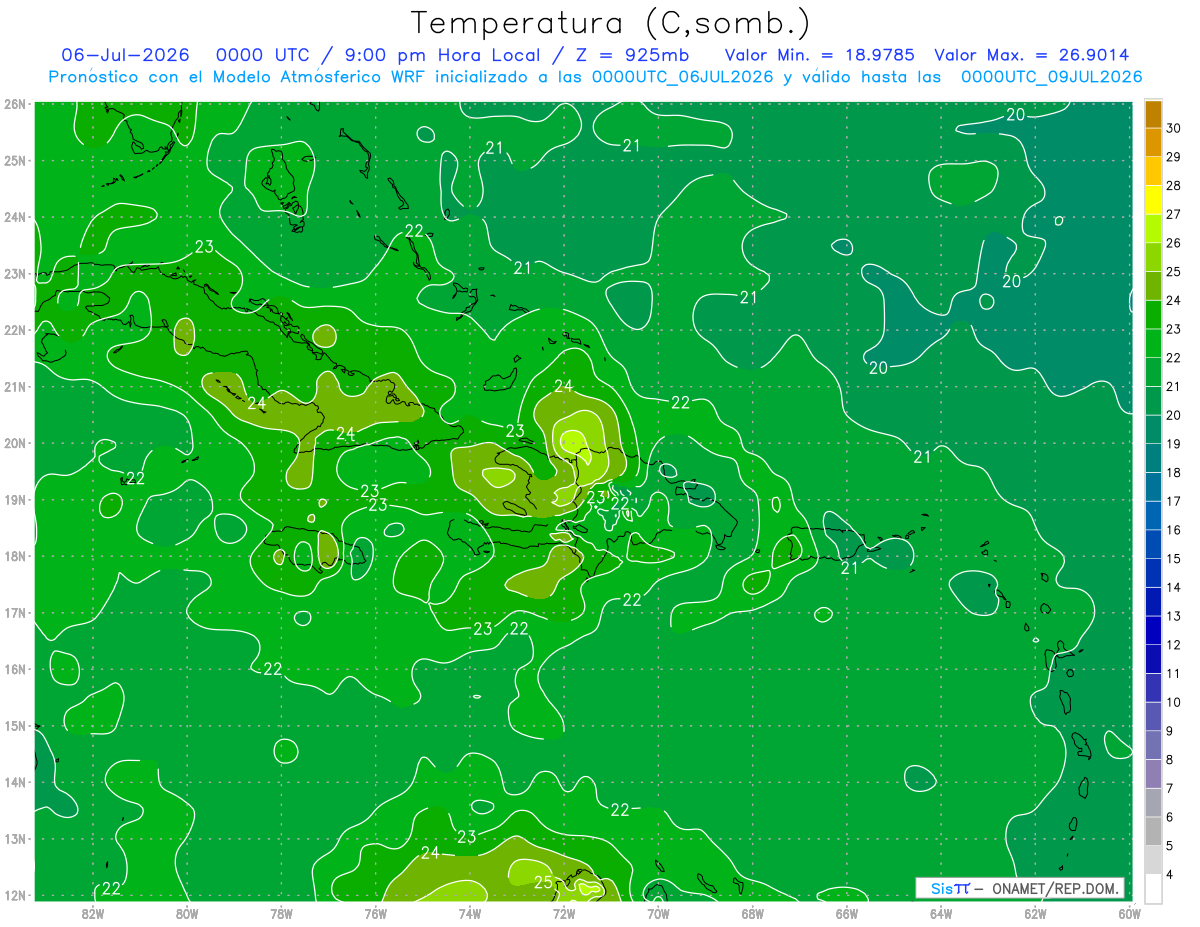Click the '64W' longitude axis label
Image resolution: width=1200 pixels, height=927 pixels.
tap(941, 912)
